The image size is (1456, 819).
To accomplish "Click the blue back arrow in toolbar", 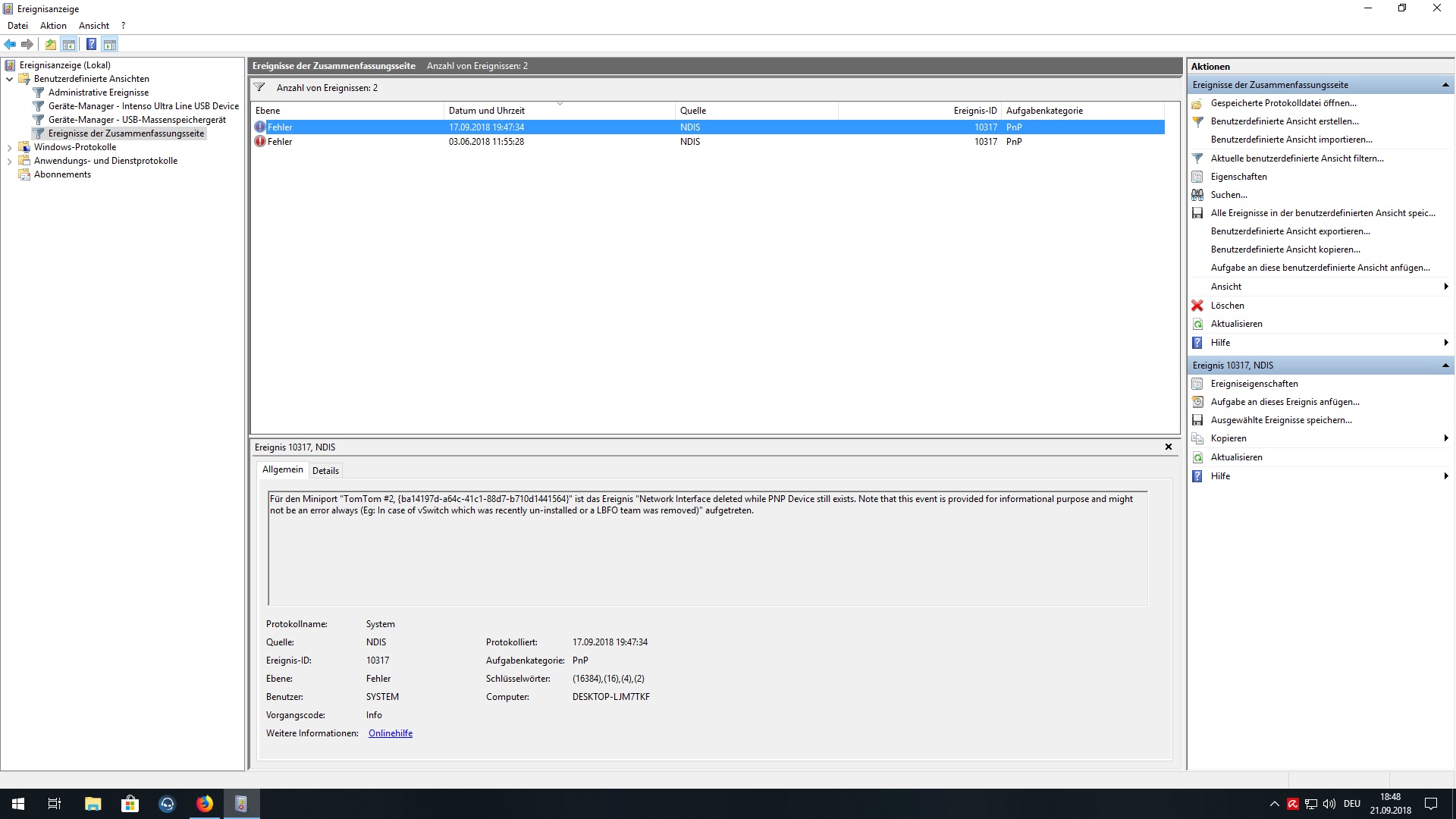I will 10,44.
